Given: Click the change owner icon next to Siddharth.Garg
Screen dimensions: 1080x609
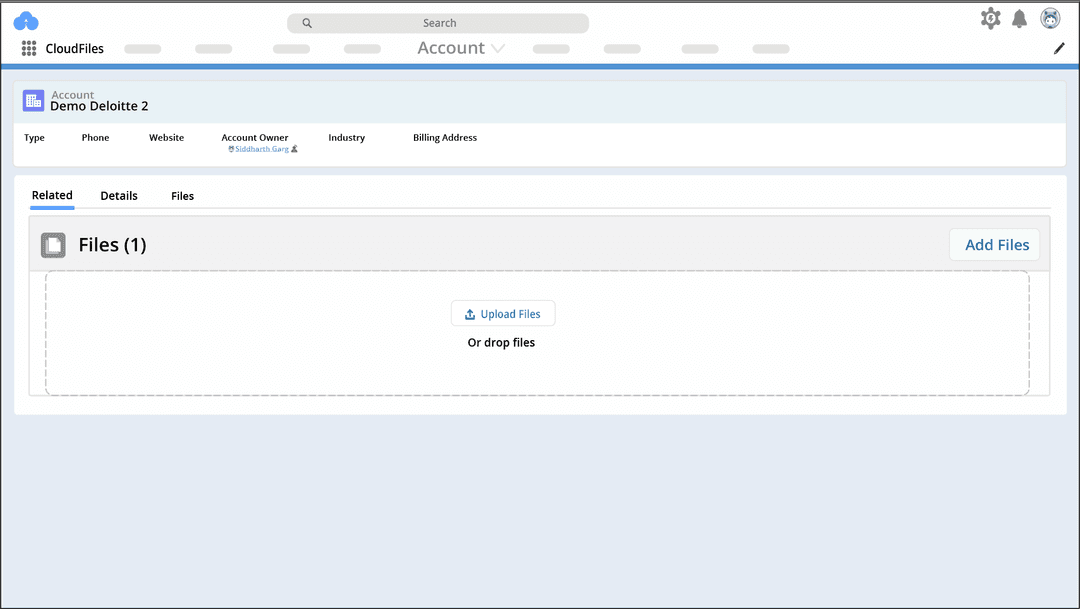Looking at the screenshot, I should tap(294, 148).
